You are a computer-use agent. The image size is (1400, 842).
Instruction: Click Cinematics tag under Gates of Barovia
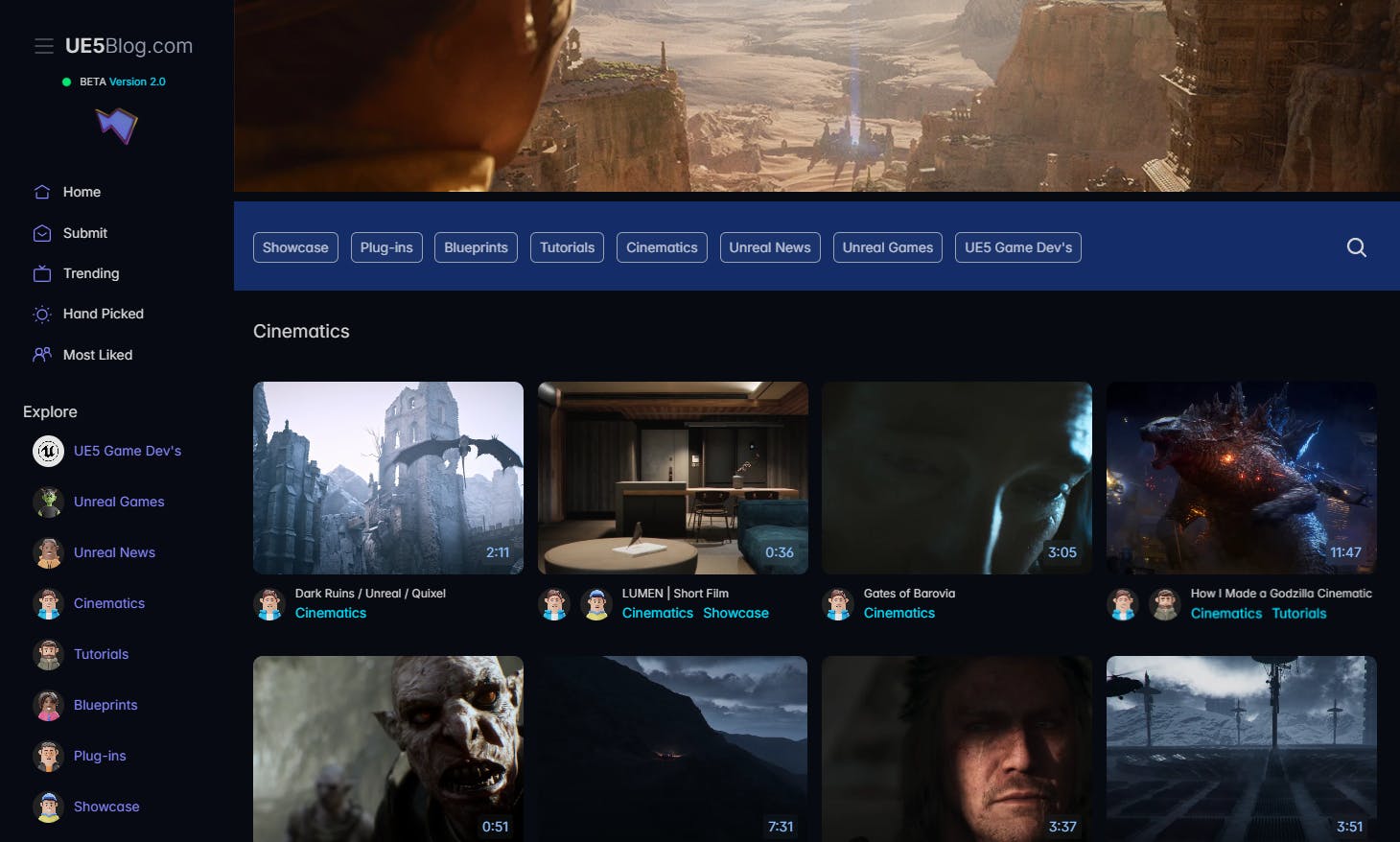899,613
